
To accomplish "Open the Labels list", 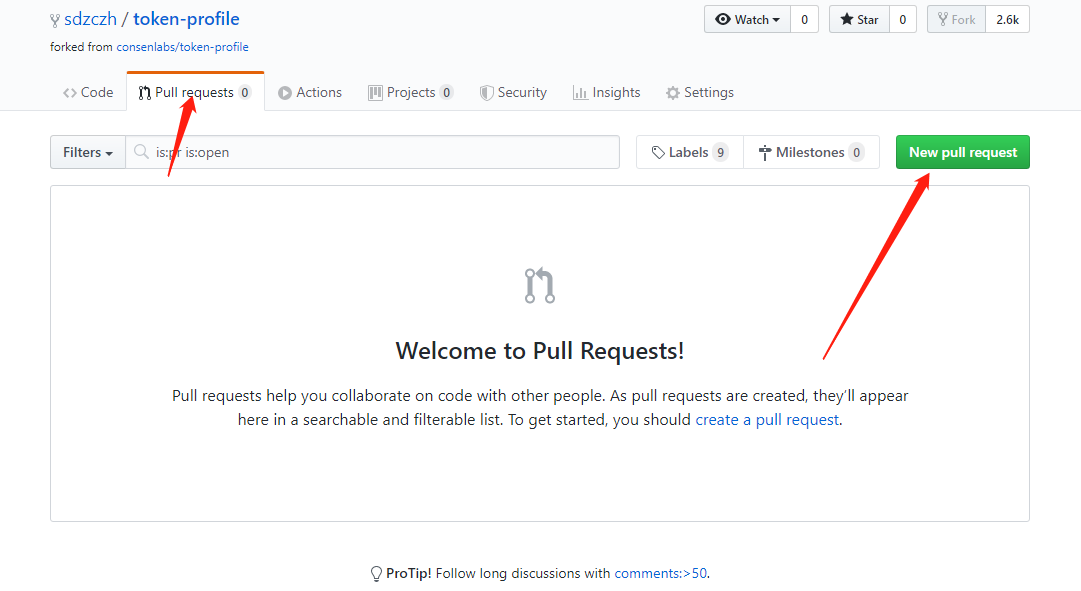I will coord(689,152).
